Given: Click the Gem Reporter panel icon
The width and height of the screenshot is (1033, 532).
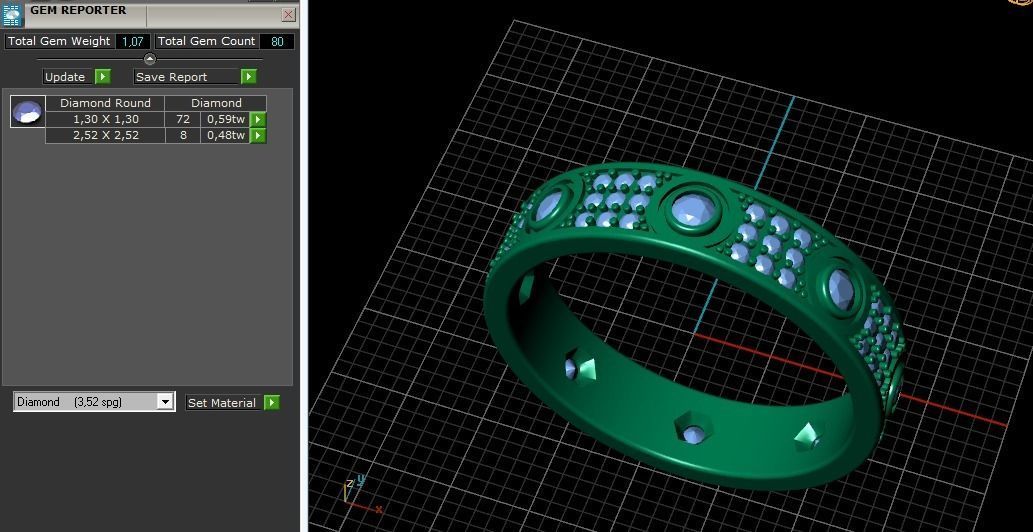Looking at the screenshot, I should [x=13, y=14].
